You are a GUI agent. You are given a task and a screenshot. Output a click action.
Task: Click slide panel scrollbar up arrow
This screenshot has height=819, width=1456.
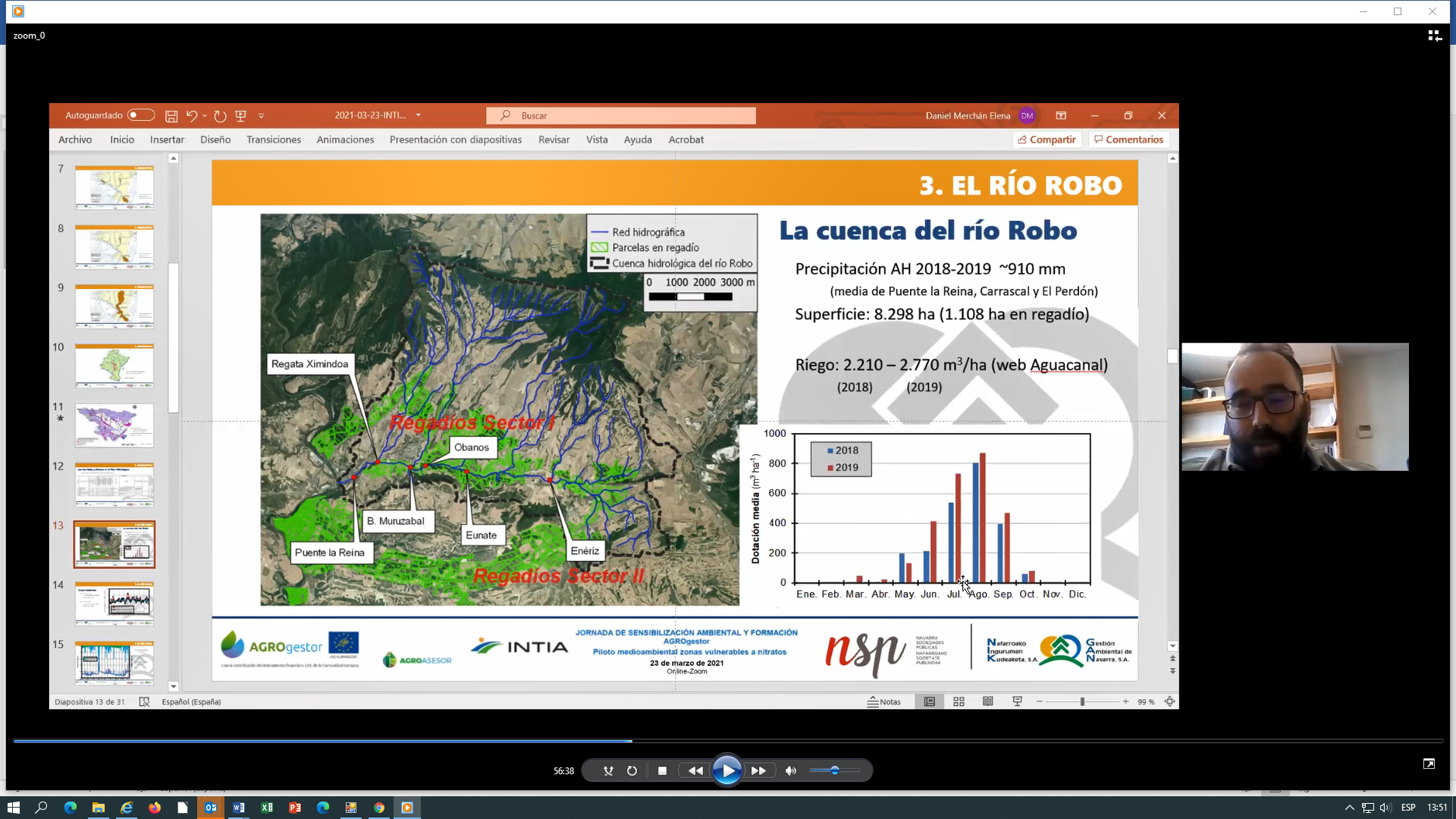click(x=174, y=158)
